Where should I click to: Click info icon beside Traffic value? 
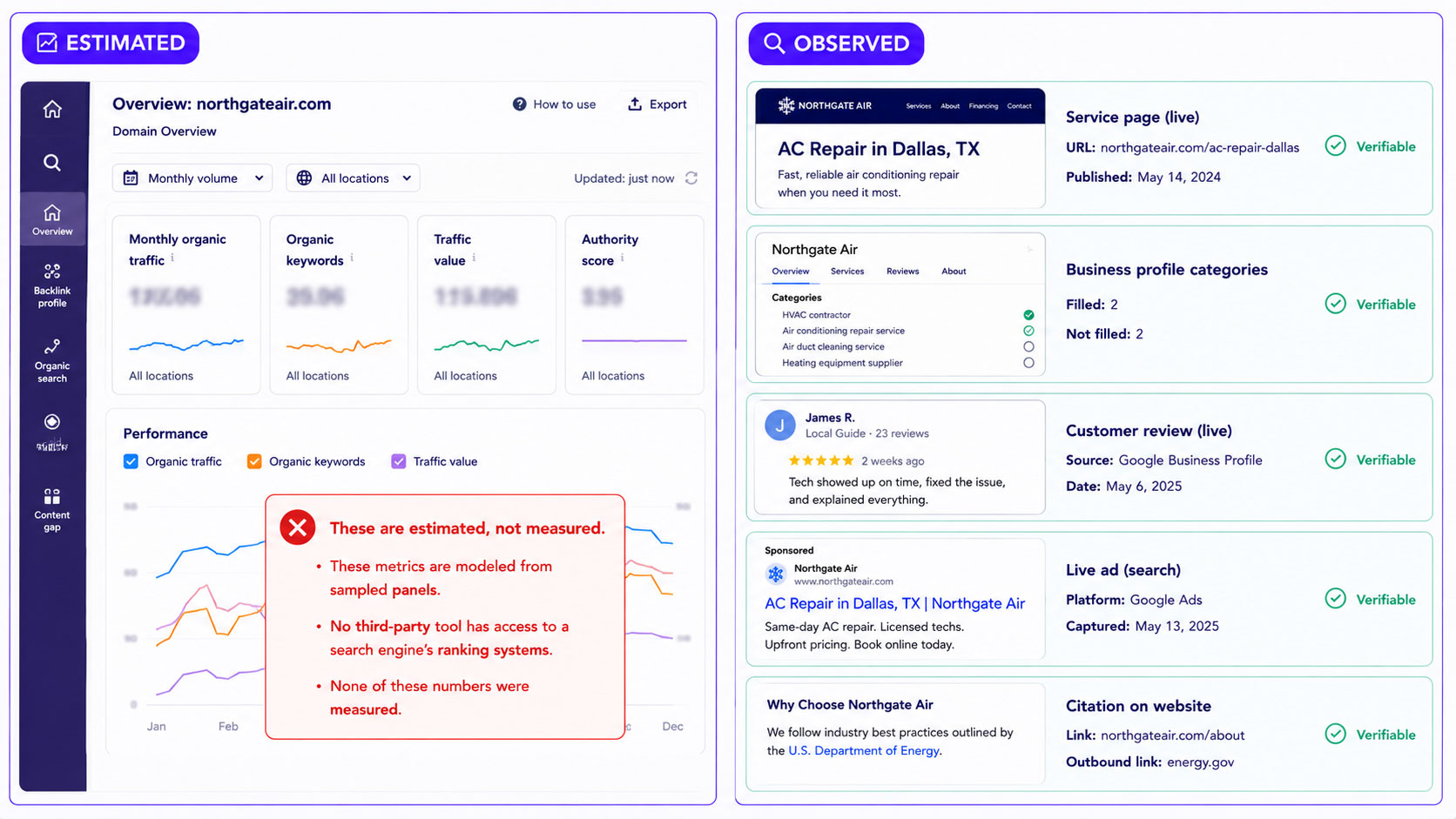474,258
